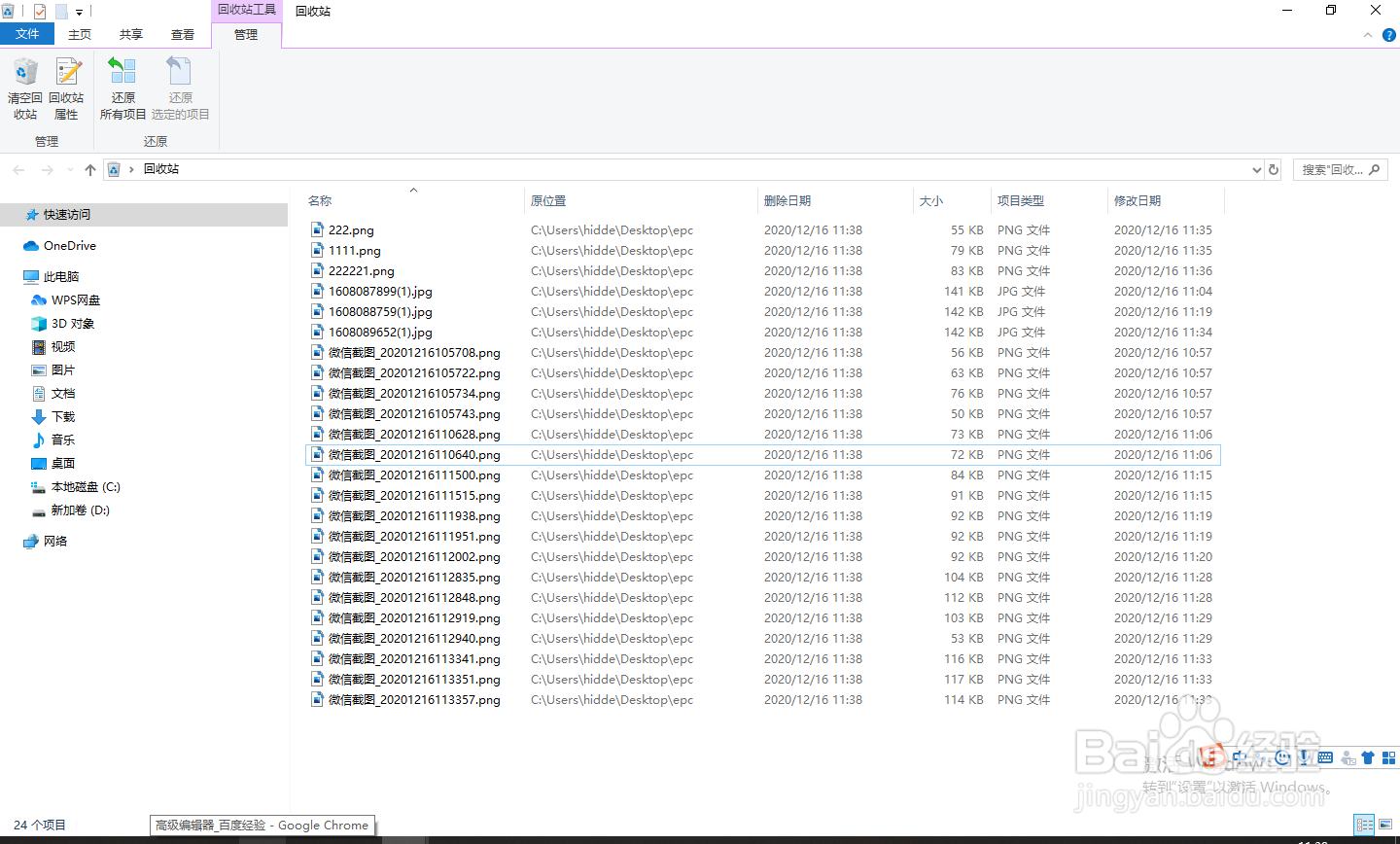
Task: Select 网络 in navigation pane
Action: click(x=55, y=542)
